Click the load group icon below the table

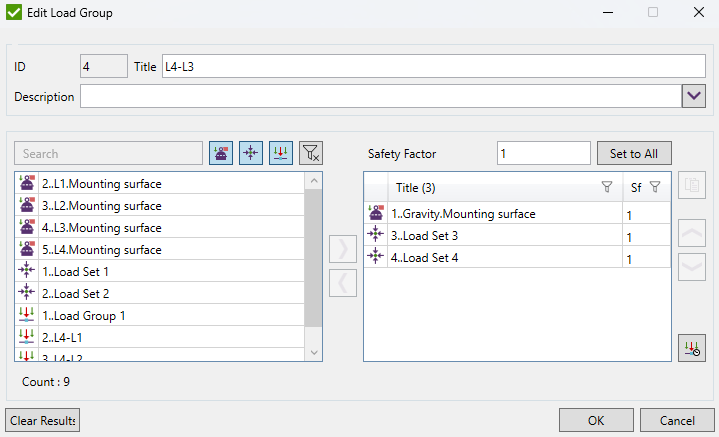point(691,347)
